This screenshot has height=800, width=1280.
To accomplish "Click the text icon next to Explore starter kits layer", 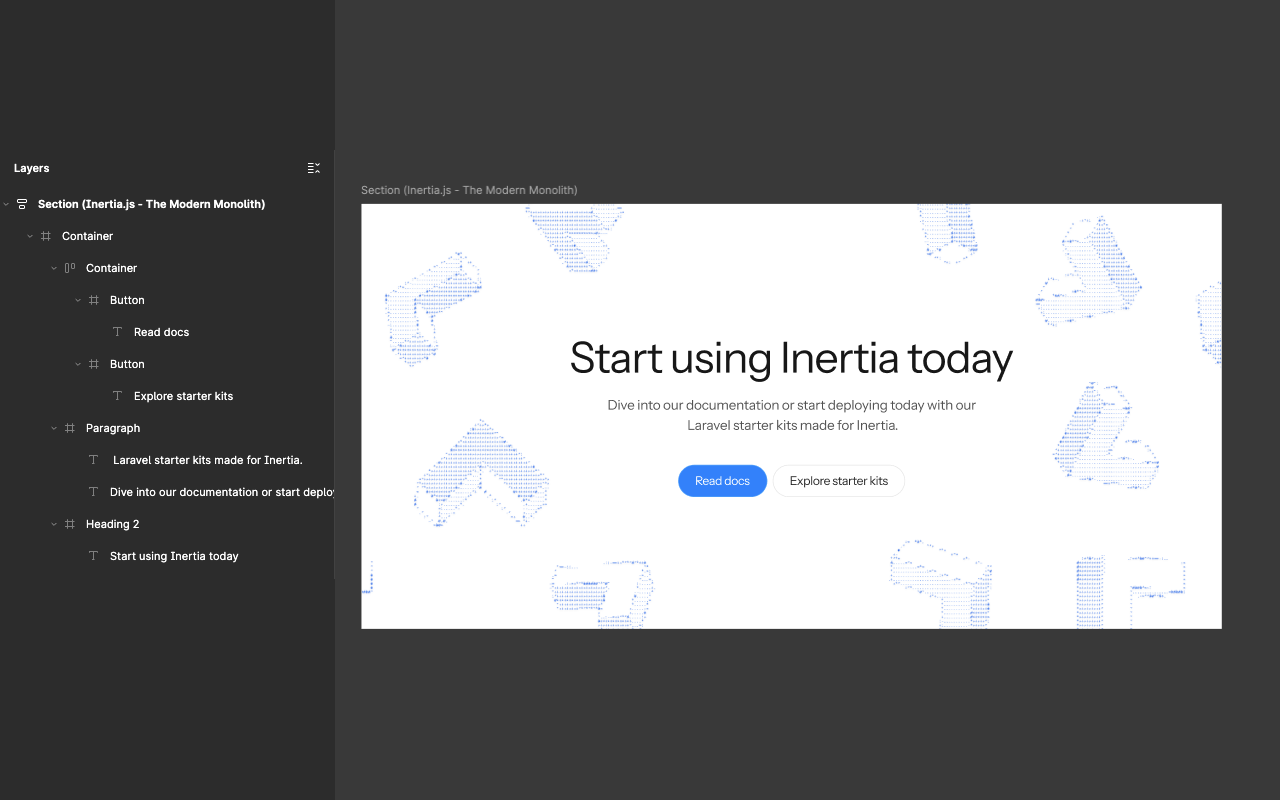I will pos(118,396).
